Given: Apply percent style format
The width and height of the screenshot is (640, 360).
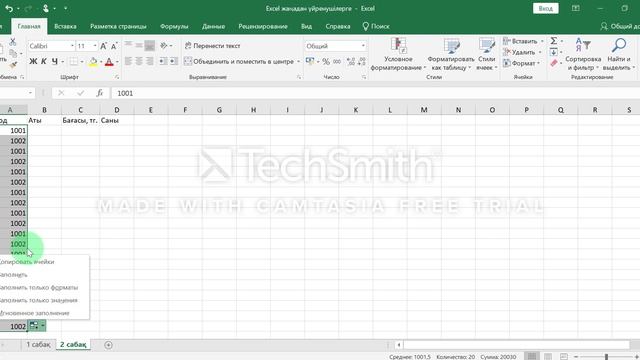Looking at the screenshot, I should click(x=326, y=62).
